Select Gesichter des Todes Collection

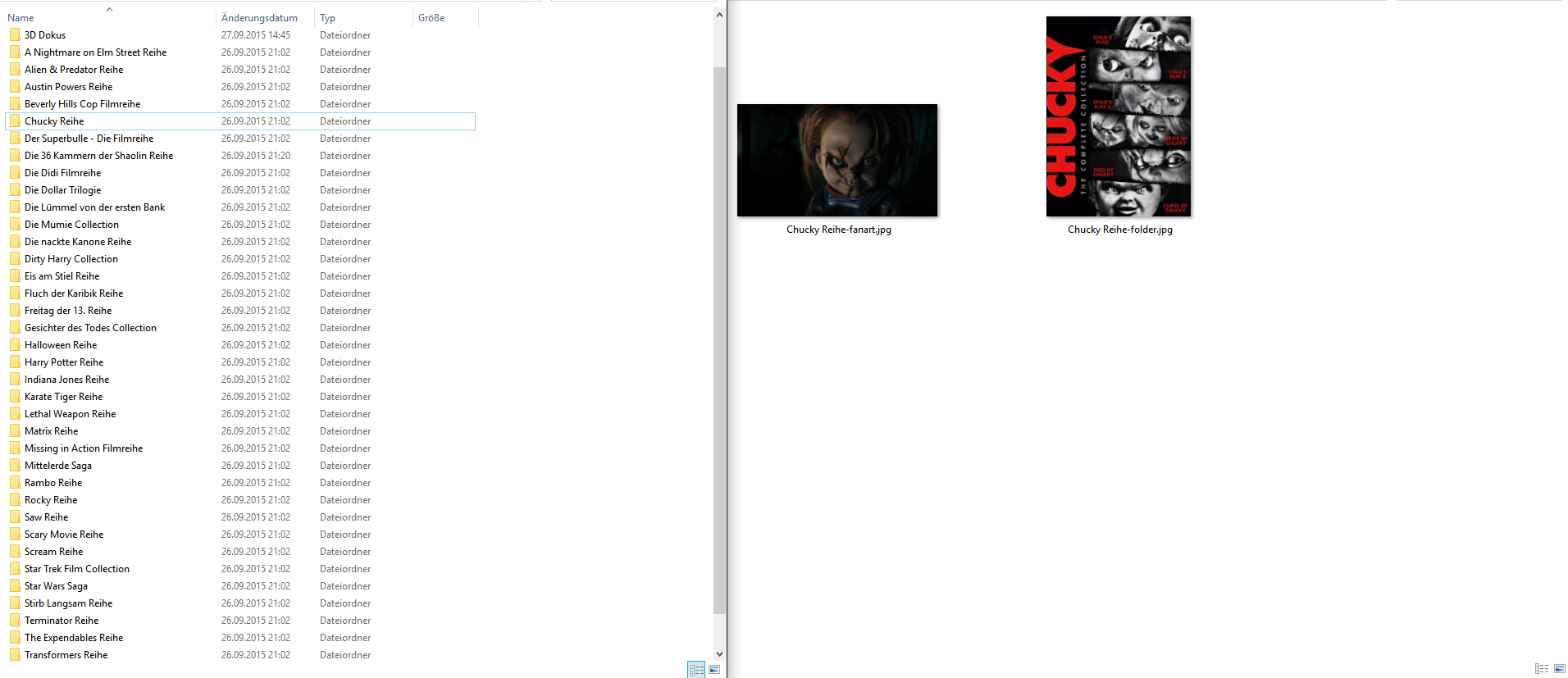[90, 328]
